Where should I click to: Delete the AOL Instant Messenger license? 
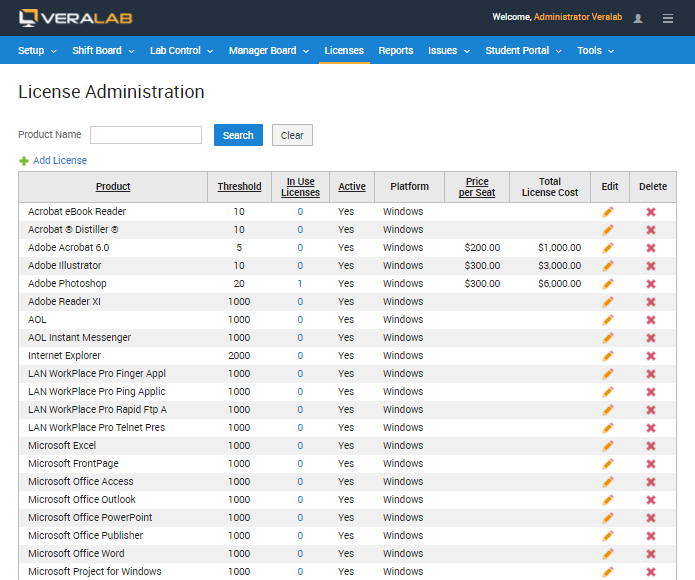click(x=651, y=338)
